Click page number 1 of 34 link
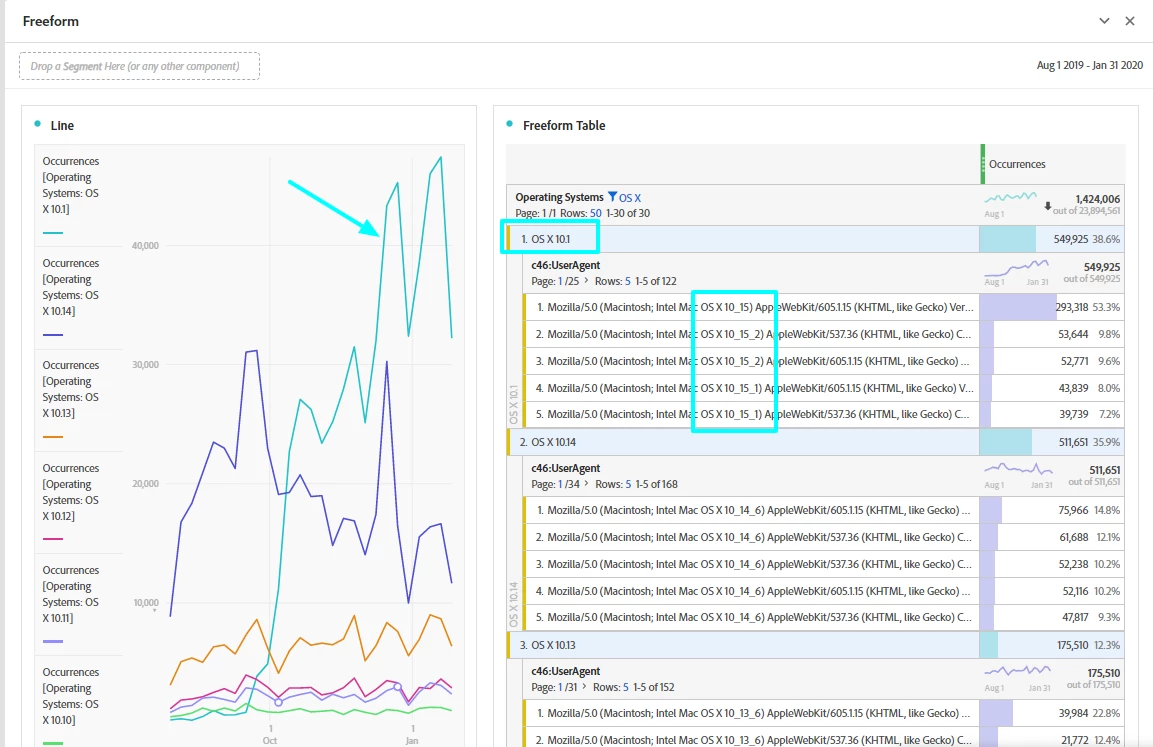Viewport: 1153px width, 747px height. pos(560,484)
